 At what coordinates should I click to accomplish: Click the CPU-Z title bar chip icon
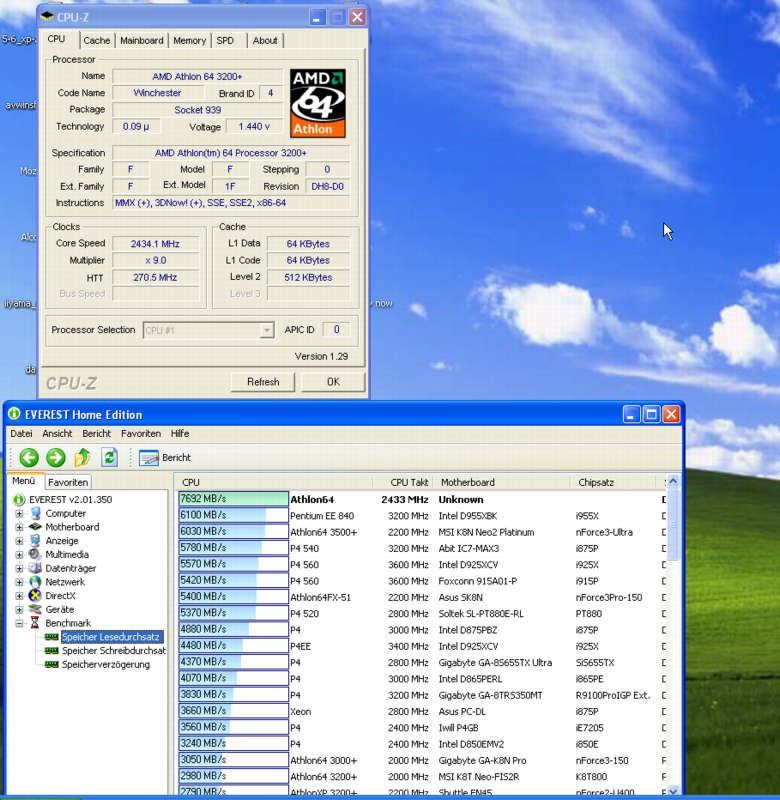[47, 16]
